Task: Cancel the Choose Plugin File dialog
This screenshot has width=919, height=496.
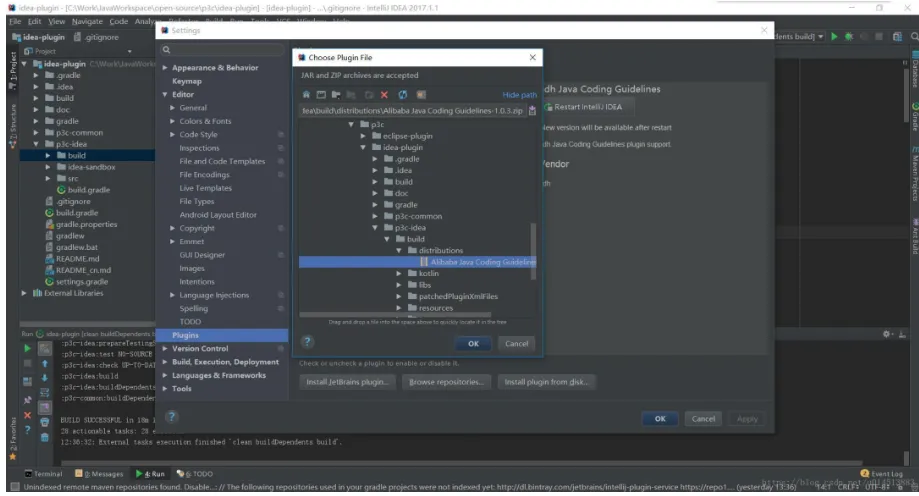Action: point(516,344)
